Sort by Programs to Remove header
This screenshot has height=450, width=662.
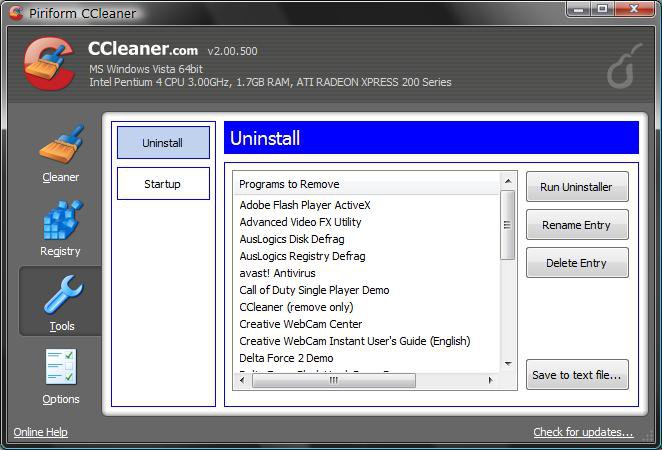pos(366,184)
